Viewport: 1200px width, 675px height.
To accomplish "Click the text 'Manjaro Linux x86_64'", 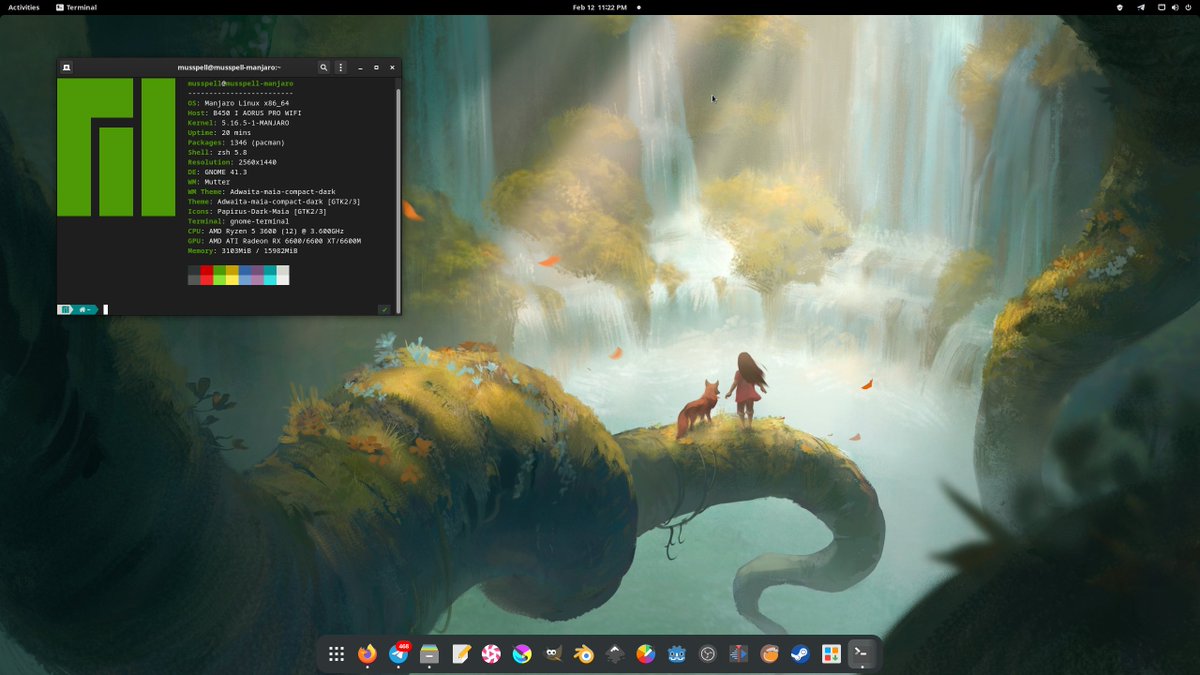I will pyautogui.click(x=245, y=103).
